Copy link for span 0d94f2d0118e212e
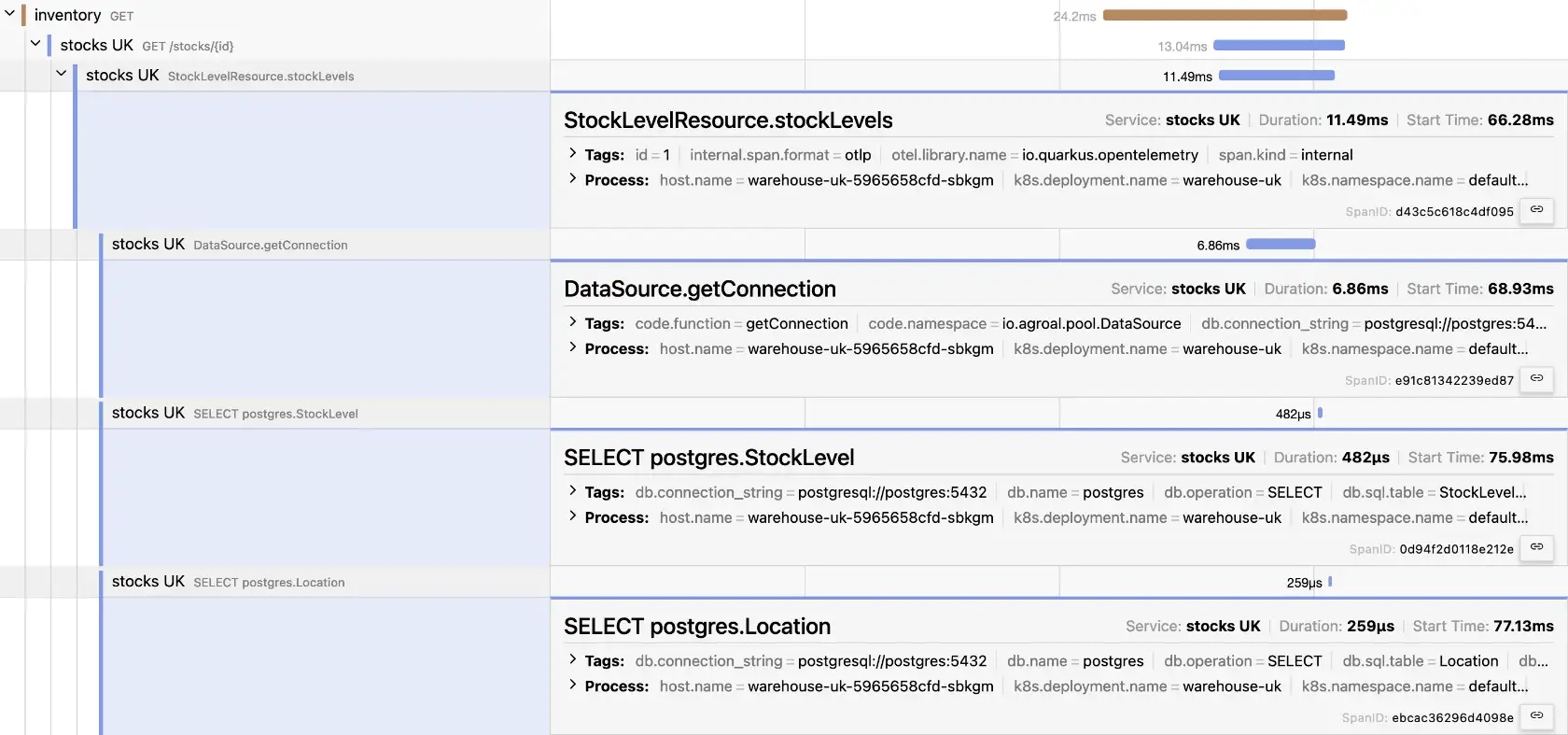The height and width of the screenshot is (735, 1568). tap(1536, 547)
